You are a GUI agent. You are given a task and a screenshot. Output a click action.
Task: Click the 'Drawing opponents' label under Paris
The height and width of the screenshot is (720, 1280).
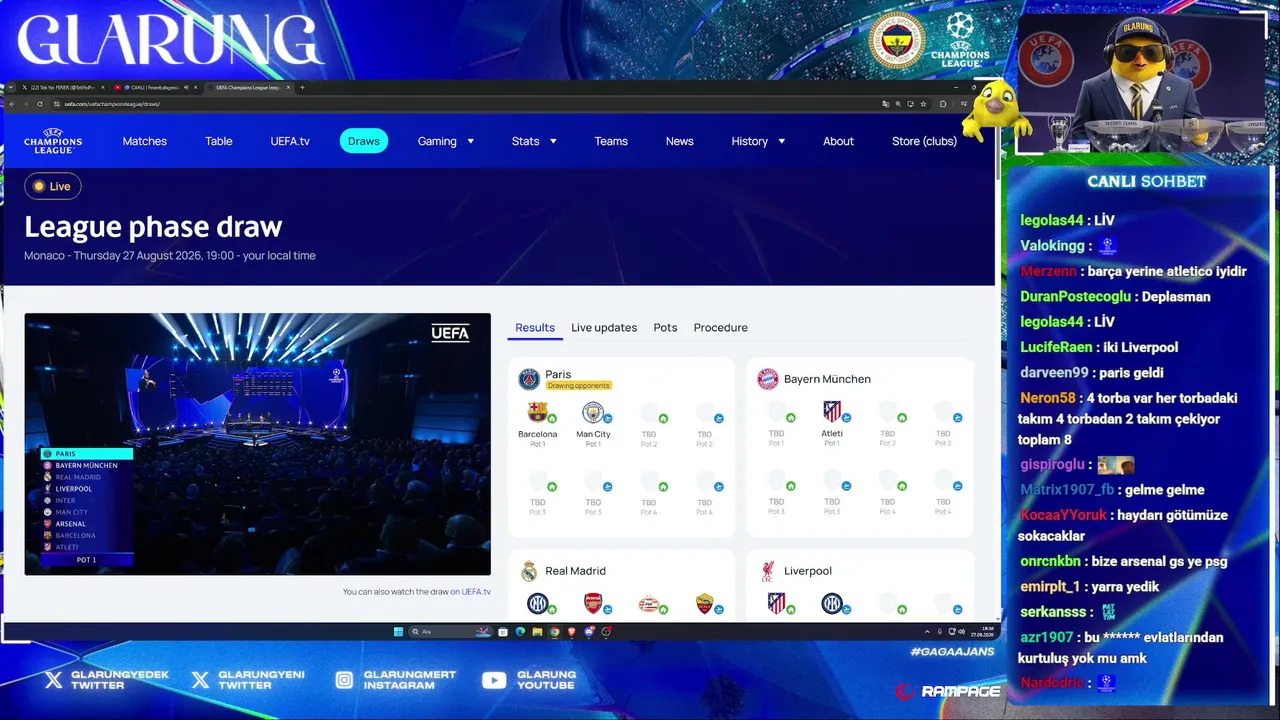pyautogui.click(x=578, y=386)
